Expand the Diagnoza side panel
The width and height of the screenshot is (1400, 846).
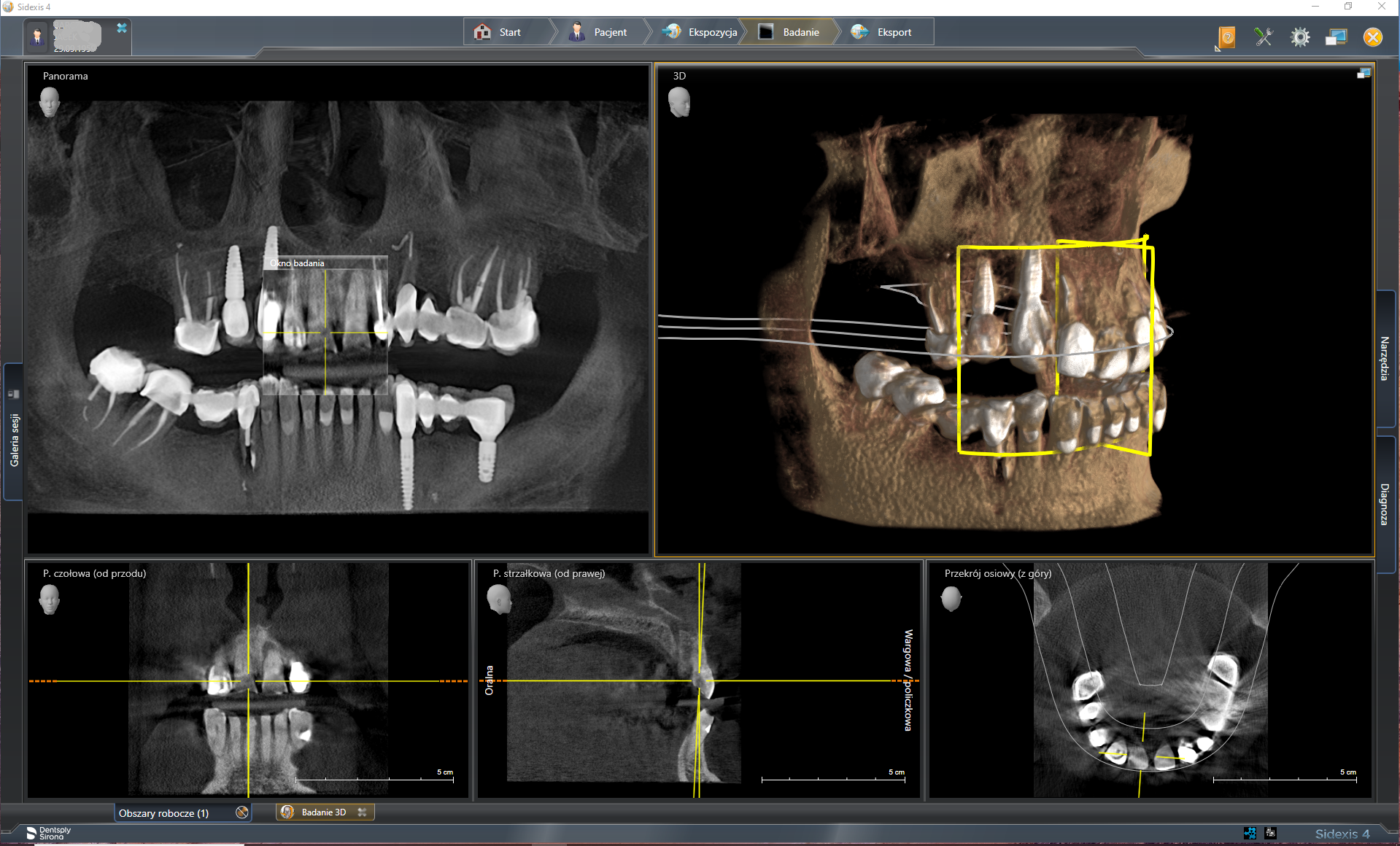(x=1384, y=504)
